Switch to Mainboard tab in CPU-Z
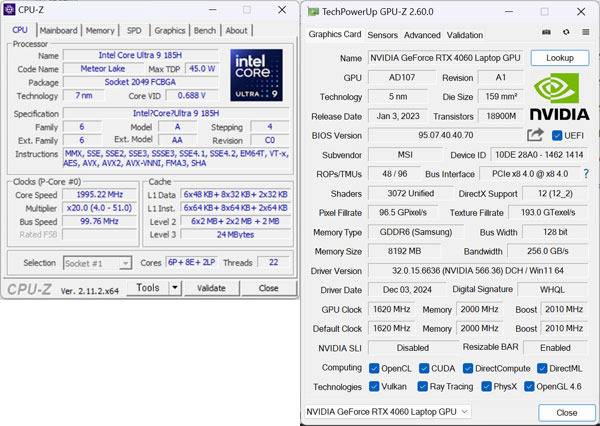 (59, 31)
